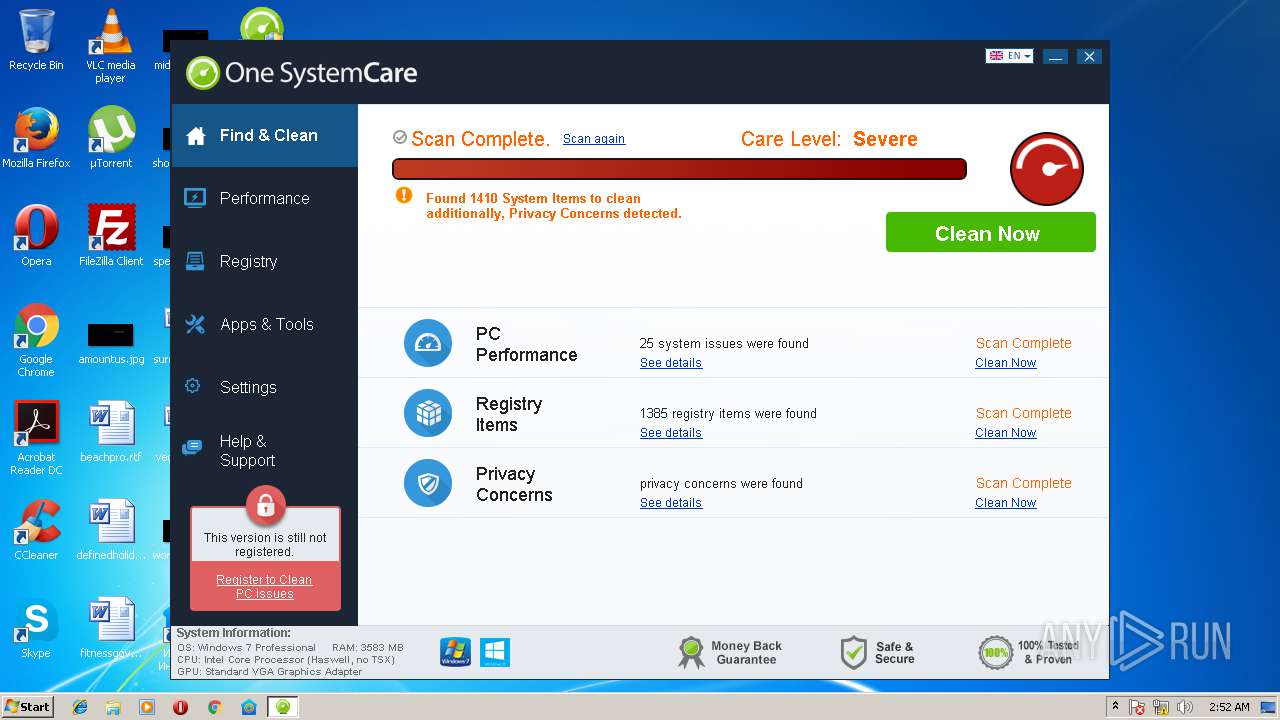Select the Skype desktop icon

tap(36, 628)
